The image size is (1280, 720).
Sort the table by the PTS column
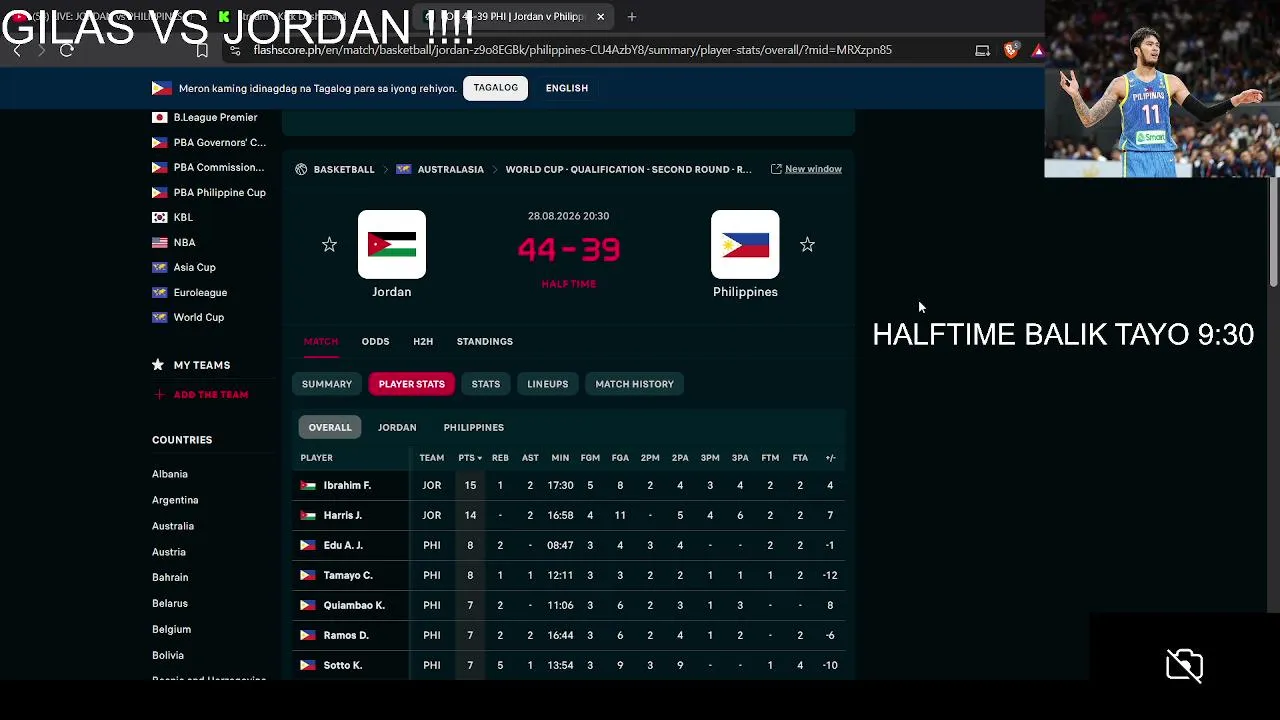pyautogui.click(x=469, y=458)
